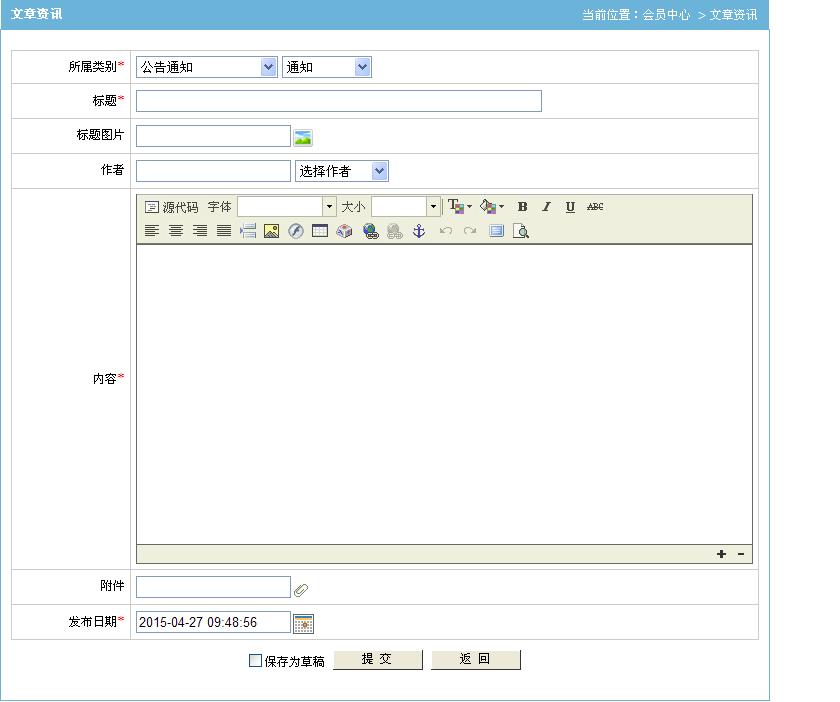The image size is (840, 702).
Task: Open the text color picker
Action: [460, 207]
